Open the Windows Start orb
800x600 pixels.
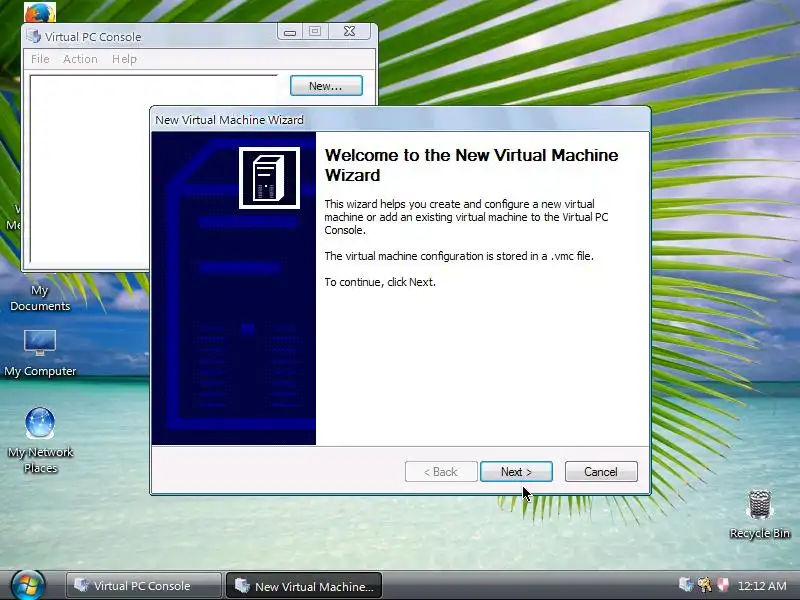click(x=28, y=585)
